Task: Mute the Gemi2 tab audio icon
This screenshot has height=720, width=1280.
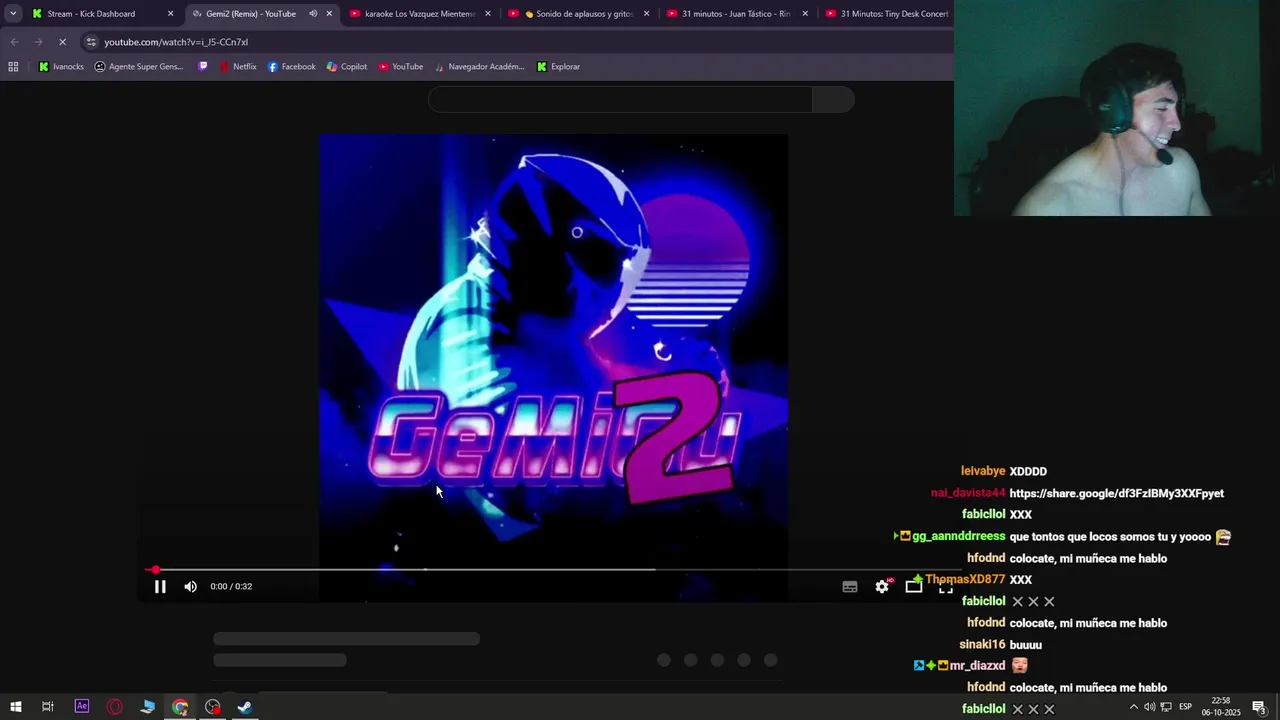Action: pyautogui.click(x=313, y=14)
